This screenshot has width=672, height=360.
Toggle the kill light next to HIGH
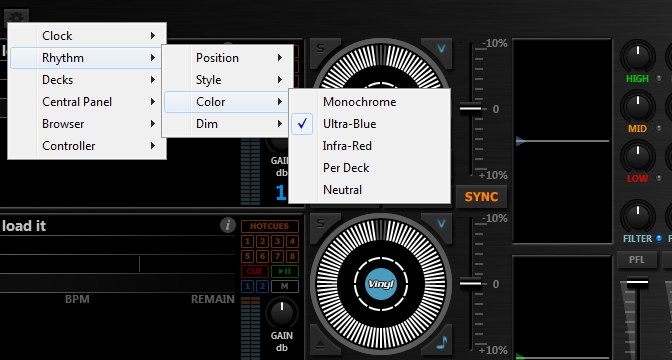click(x=659, y=78)
